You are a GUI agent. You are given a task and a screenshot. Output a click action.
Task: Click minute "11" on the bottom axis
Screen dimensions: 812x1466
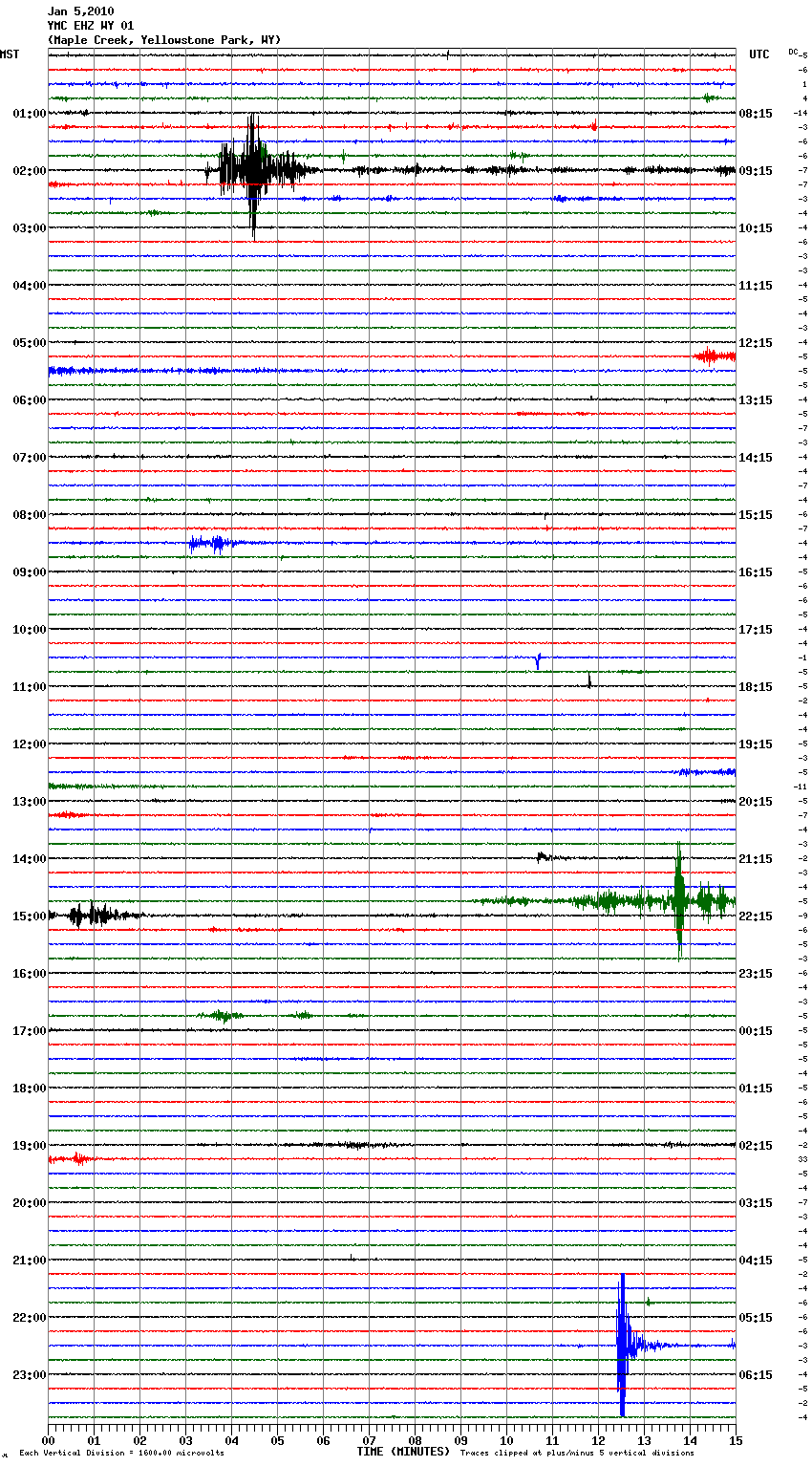pyautogui.click(x=552, y=1439)
